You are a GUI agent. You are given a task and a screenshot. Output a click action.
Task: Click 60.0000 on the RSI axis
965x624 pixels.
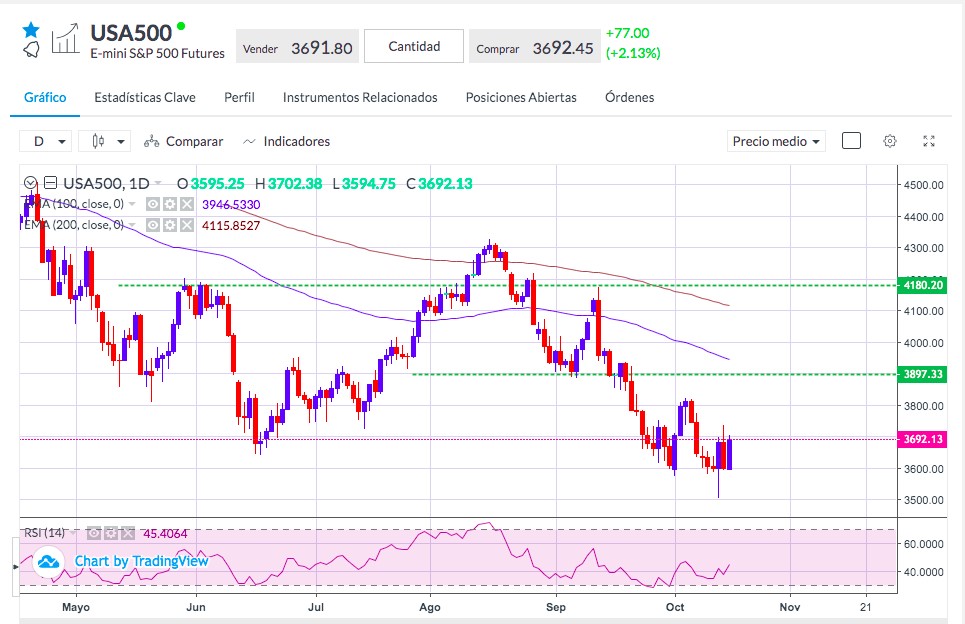[923, 543]
